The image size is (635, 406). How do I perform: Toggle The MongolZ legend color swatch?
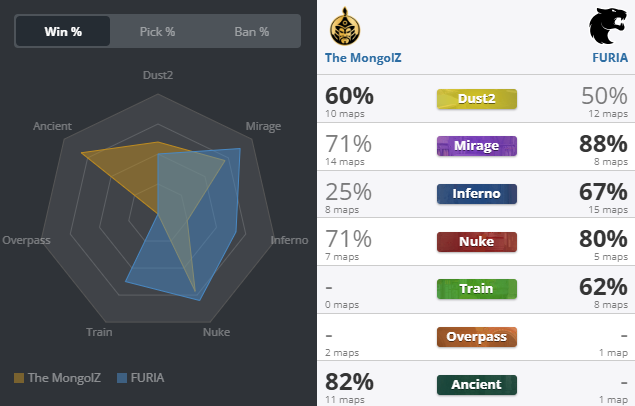[19, 378]
